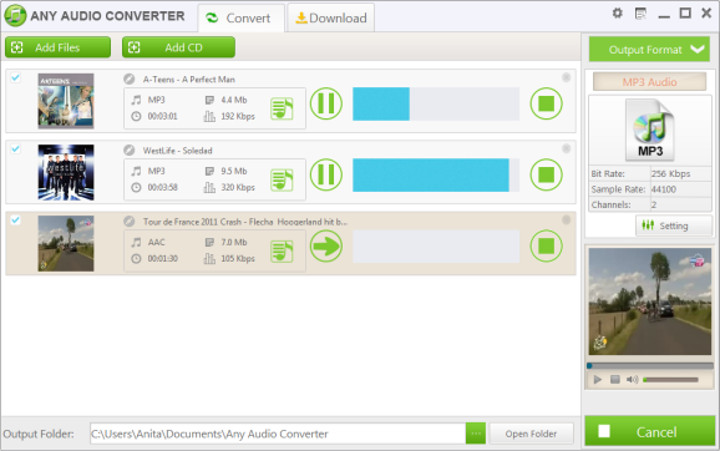Open the Setting button under format details

pyautogui.click(x=673, y=226)
